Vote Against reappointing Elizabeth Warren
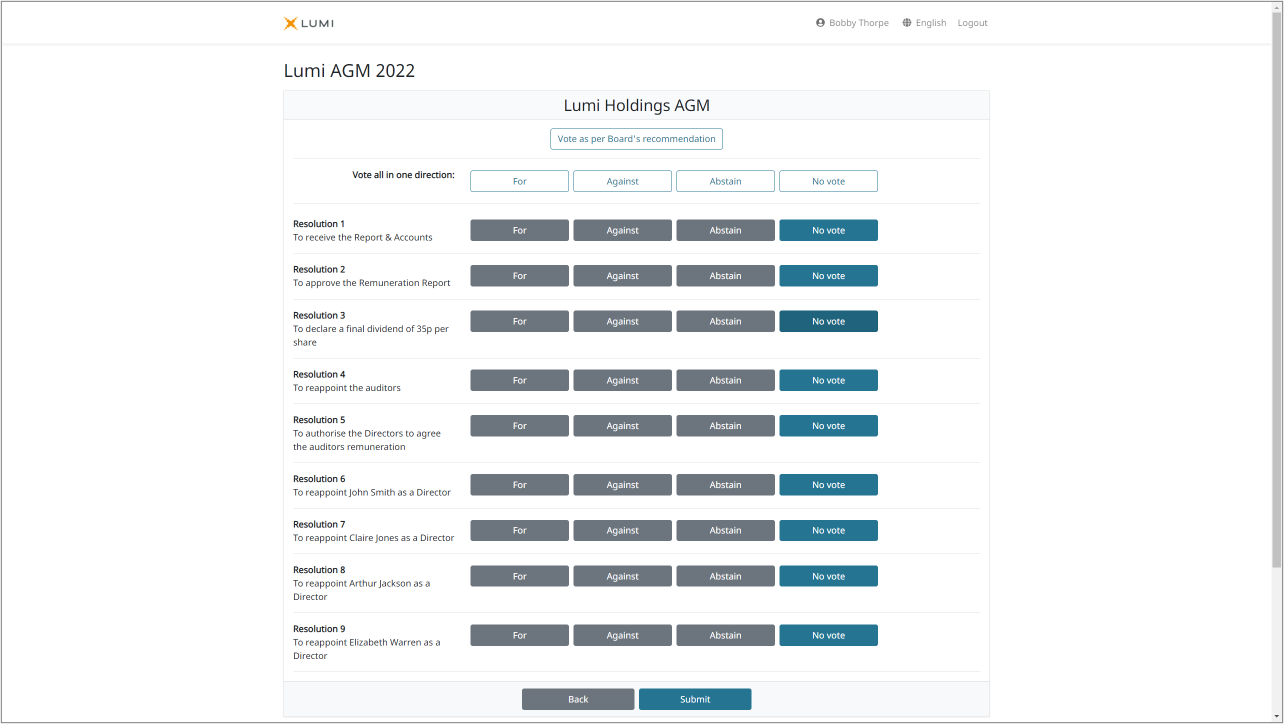The height and width of the screenshot is (724, 1284). (622, 635)
